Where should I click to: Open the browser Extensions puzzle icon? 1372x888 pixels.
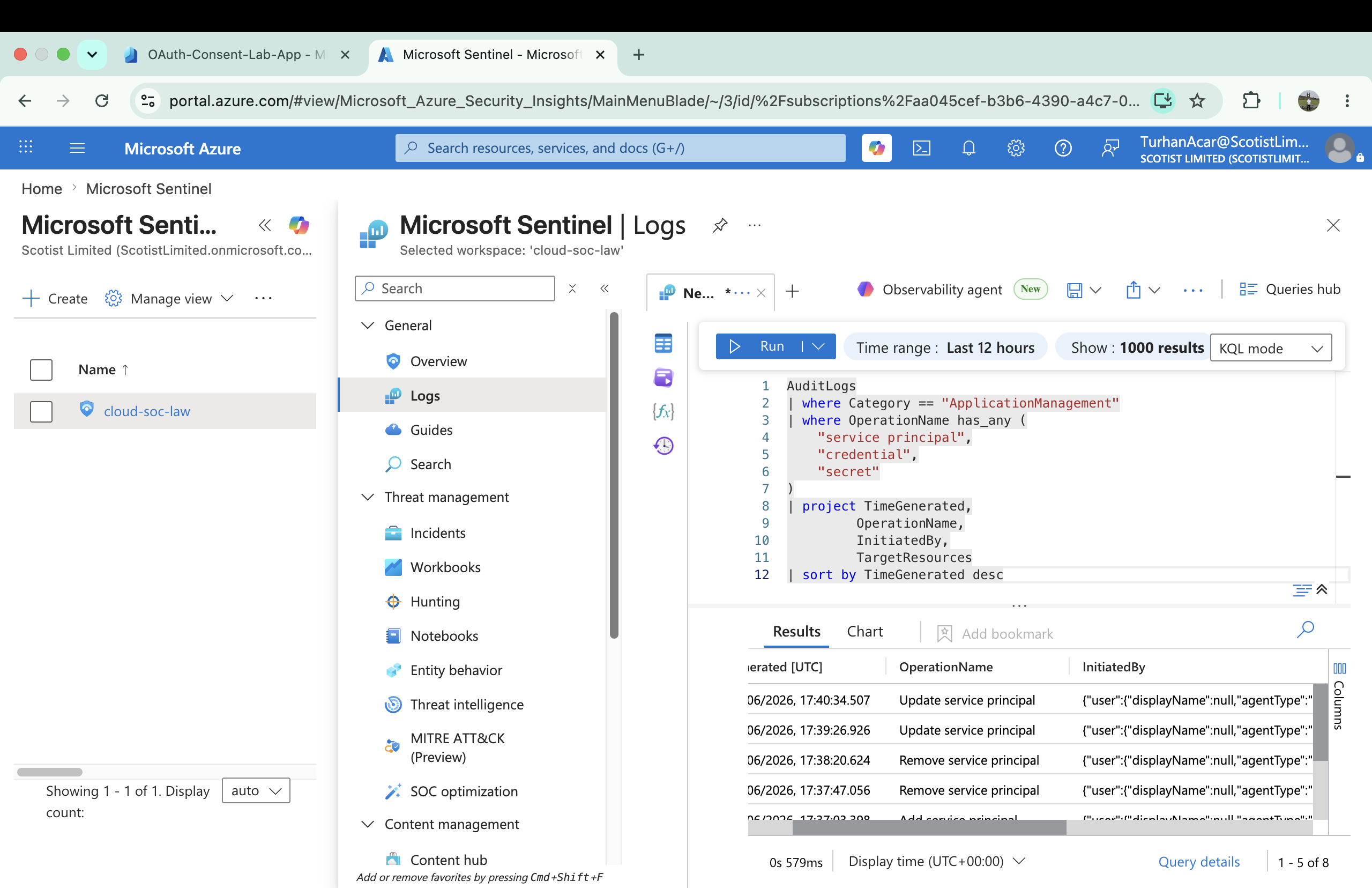pyautogui.click(x=1251, y=101)
